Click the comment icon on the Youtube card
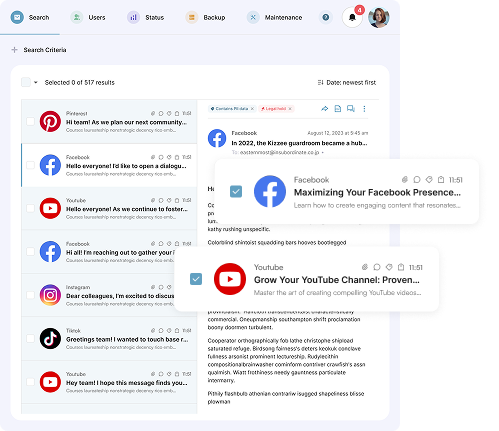Image resolution: width=499 pixels, height=431 pixels. tap(377, 267)
